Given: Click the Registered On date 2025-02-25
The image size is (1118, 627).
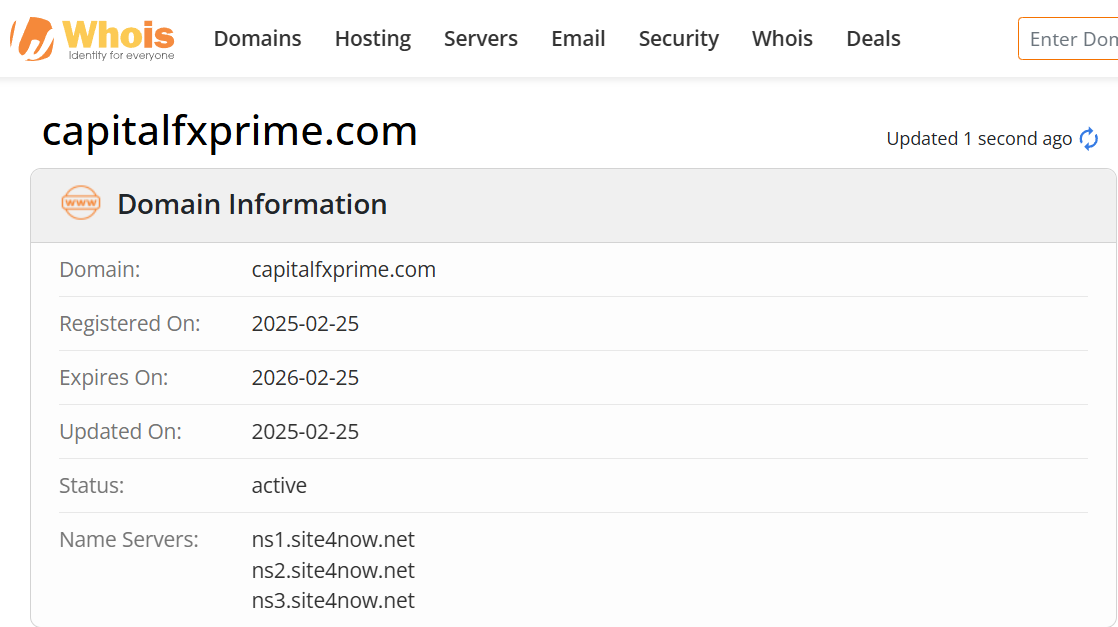Looking at the screenshot, I should [305, 324].
